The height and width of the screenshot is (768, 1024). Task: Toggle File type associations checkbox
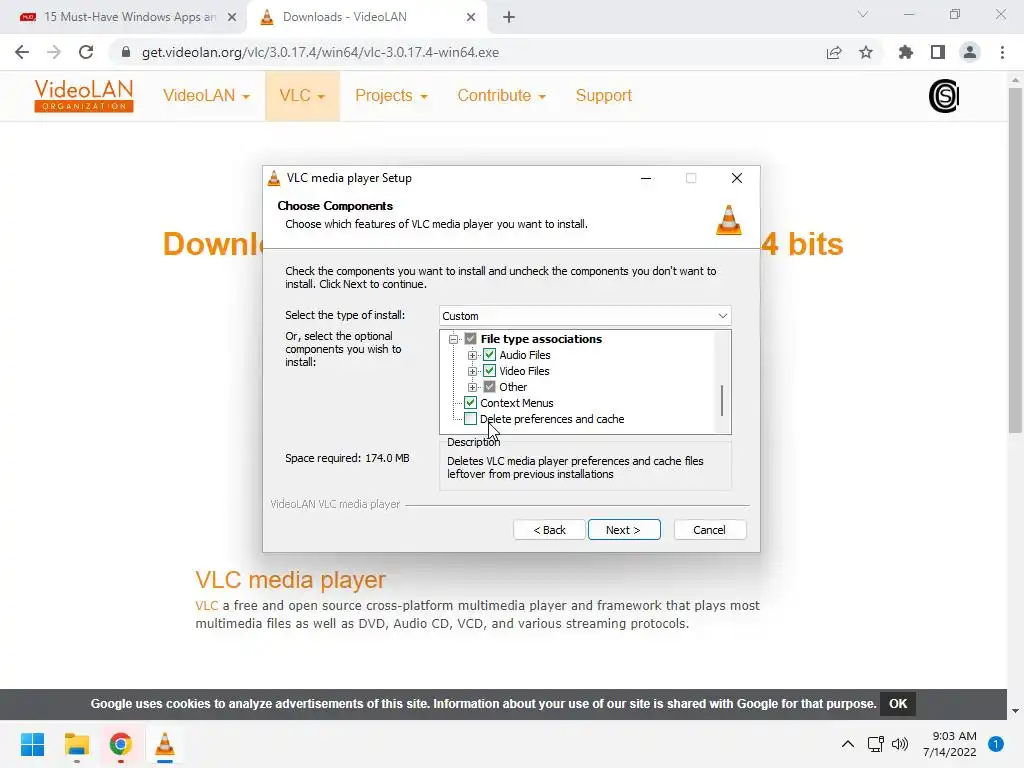point(470,339)
